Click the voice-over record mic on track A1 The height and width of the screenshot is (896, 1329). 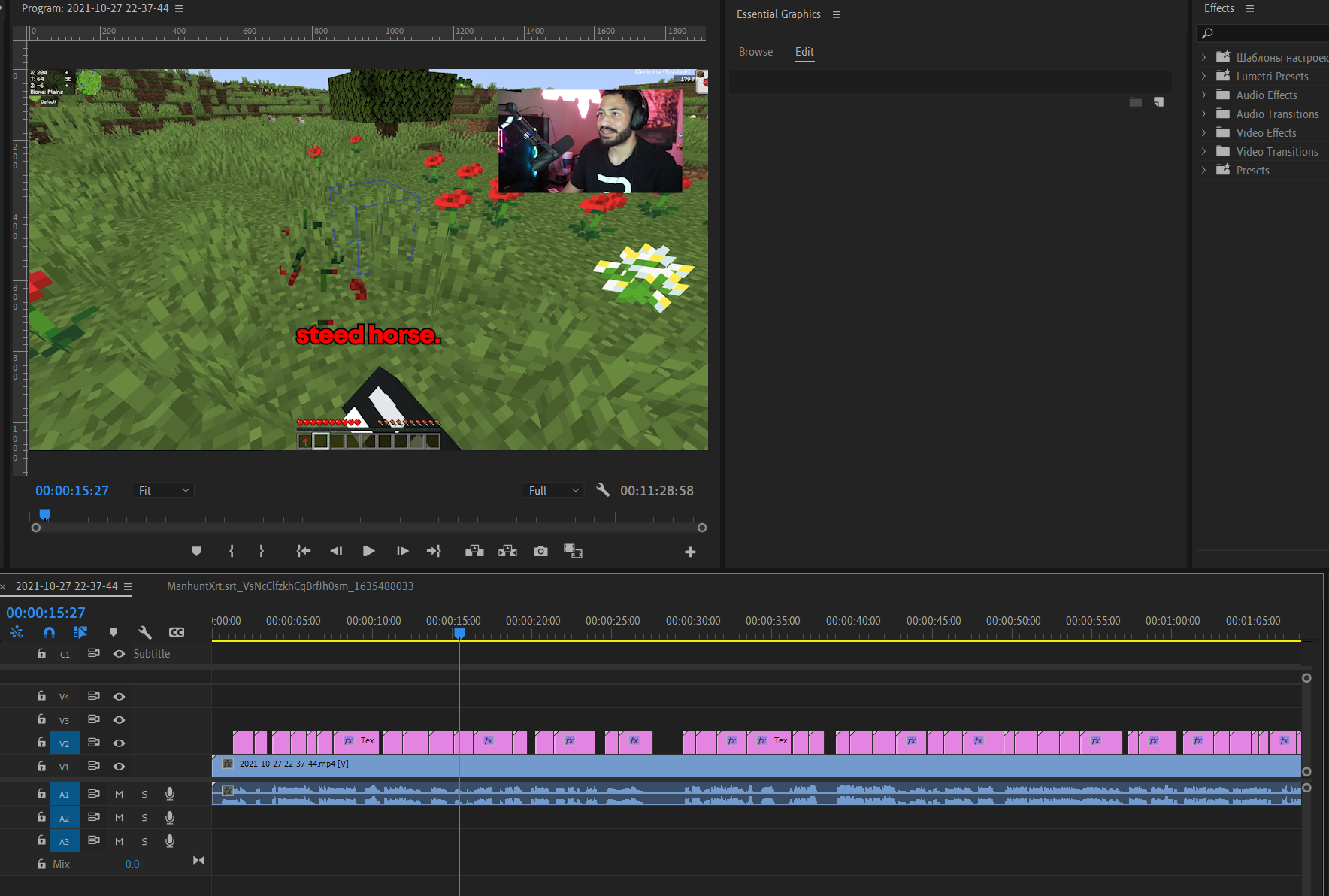[x=170, y=794]
